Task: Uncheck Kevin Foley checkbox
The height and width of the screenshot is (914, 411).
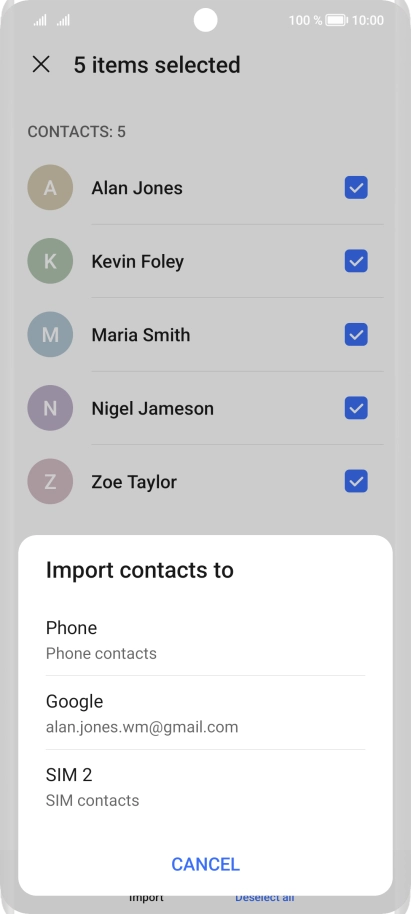Action: coord(356,261)
